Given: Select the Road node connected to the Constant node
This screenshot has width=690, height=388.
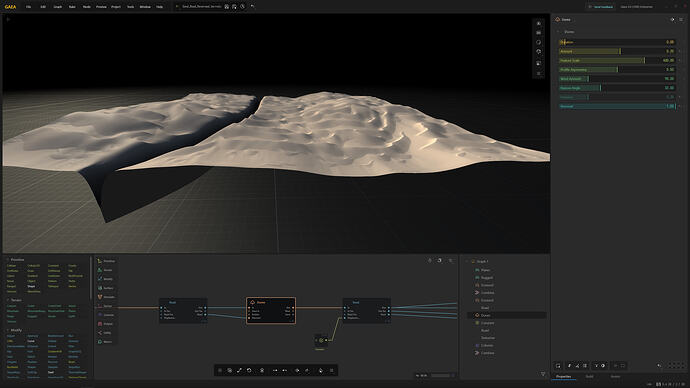Looking at the screenshot, I should pyautogui.click(x=367, y=311).
